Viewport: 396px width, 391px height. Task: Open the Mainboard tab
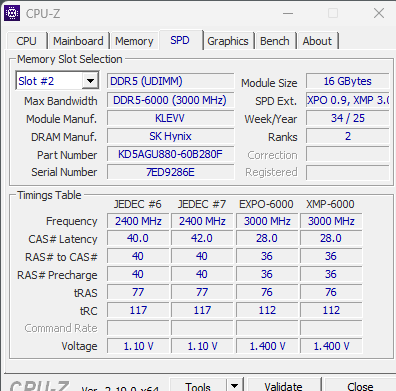coord(78,41)
